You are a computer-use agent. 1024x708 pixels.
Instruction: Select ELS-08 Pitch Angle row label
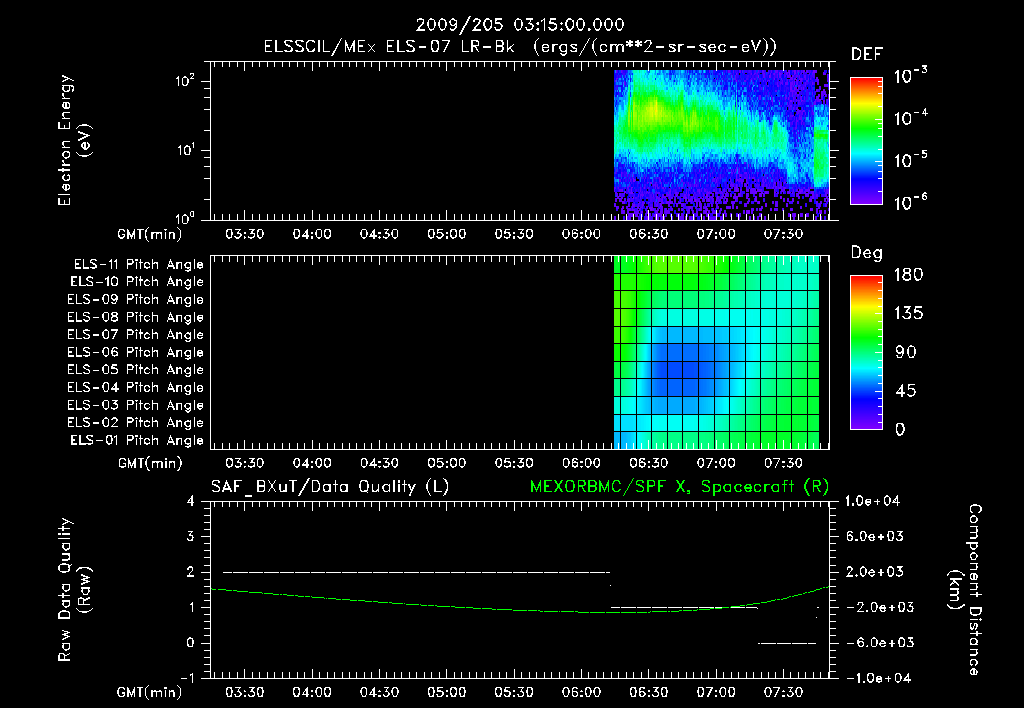[136, 317]
